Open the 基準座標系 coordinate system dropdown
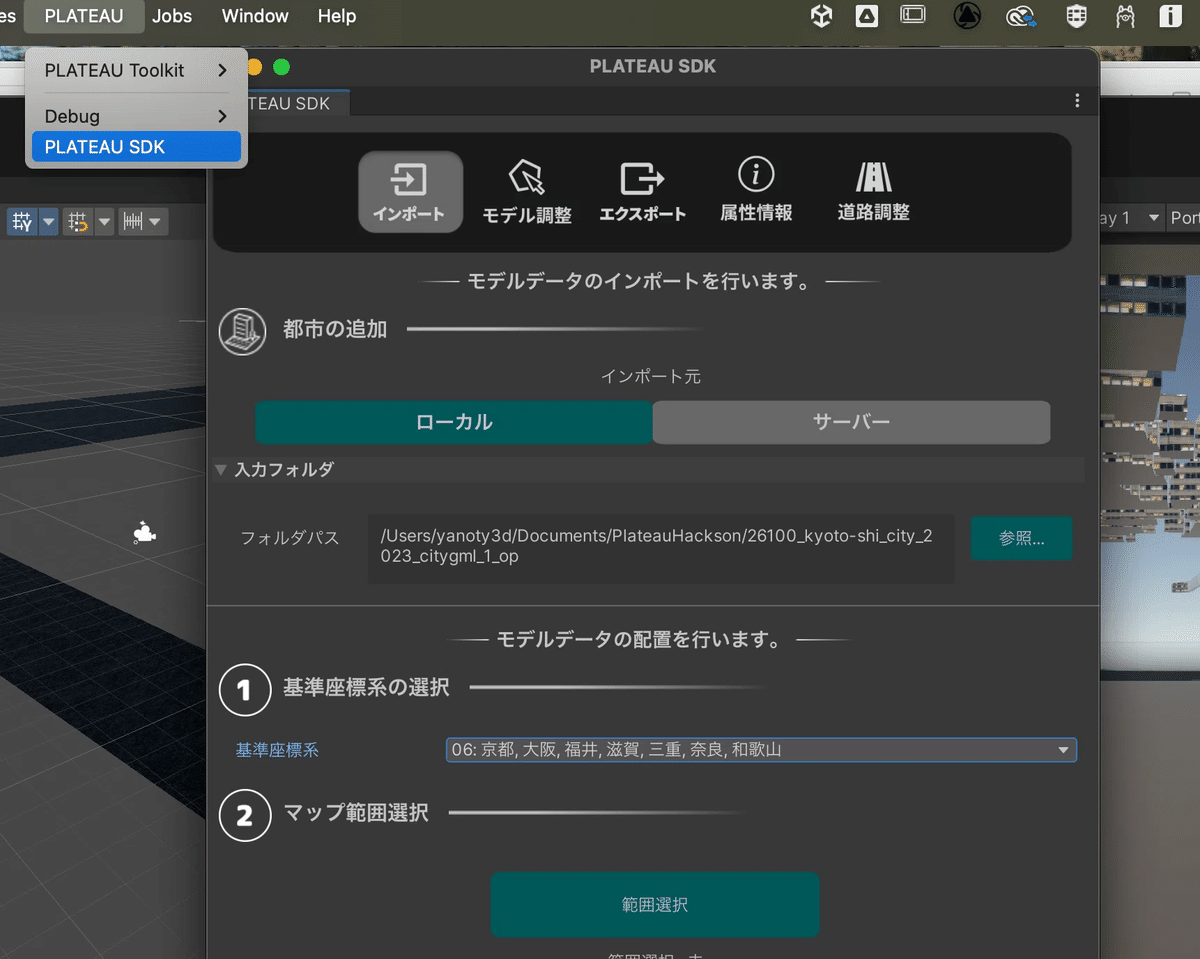The image size is (1200, 959). 761,750
